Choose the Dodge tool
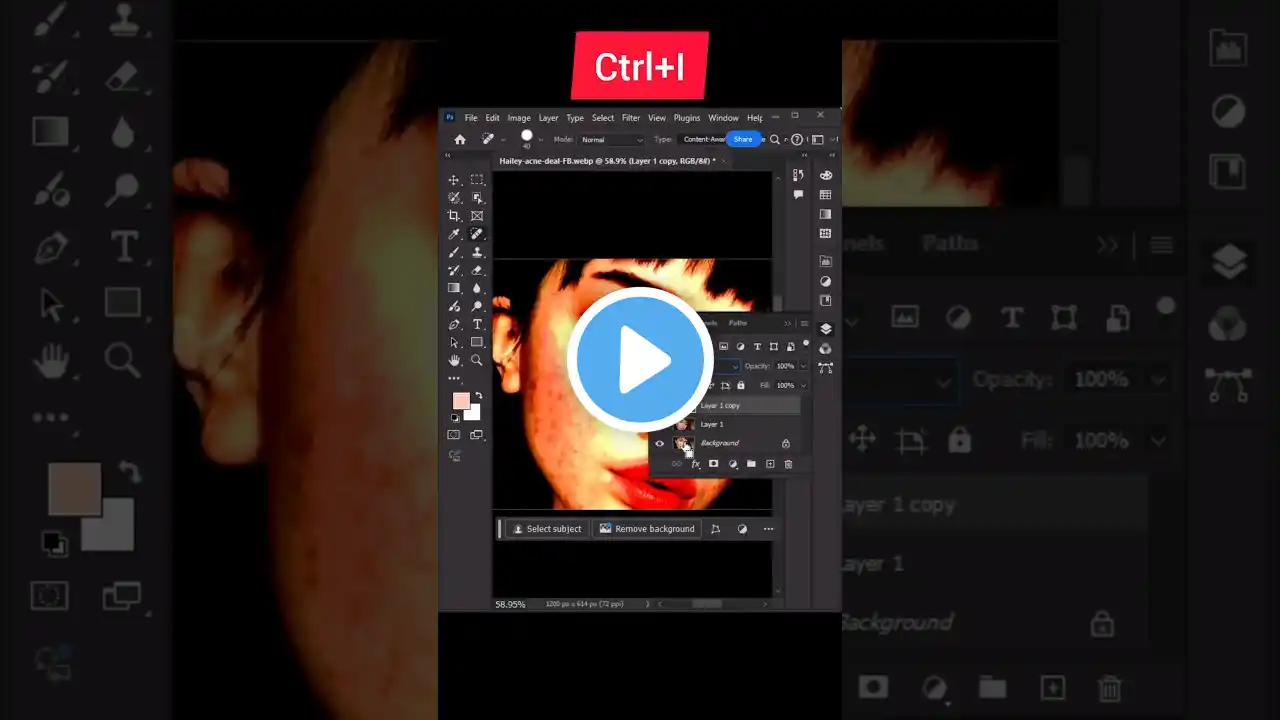Image resolution: width=1280 pixels, height=720 pixels. click(477, 306)
